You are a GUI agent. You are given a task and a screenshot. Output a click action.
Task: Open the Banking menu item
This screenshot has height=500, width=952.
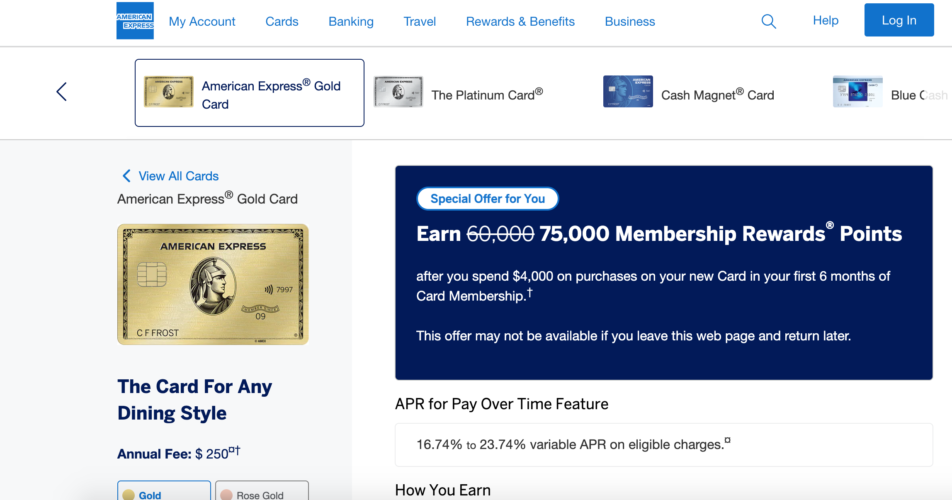pyautogui.click(x=351, y=21)
